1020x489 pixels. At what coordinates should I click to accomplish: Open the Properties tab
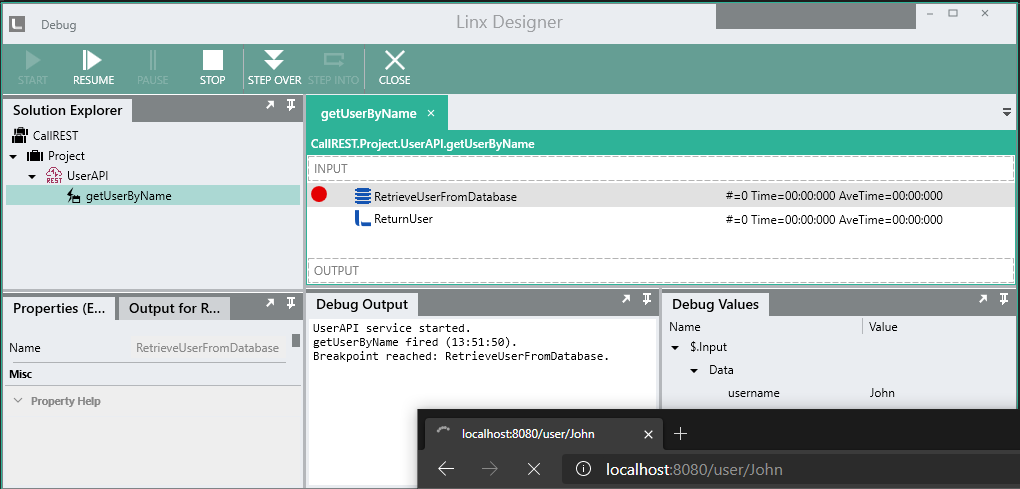click(59, 308)
